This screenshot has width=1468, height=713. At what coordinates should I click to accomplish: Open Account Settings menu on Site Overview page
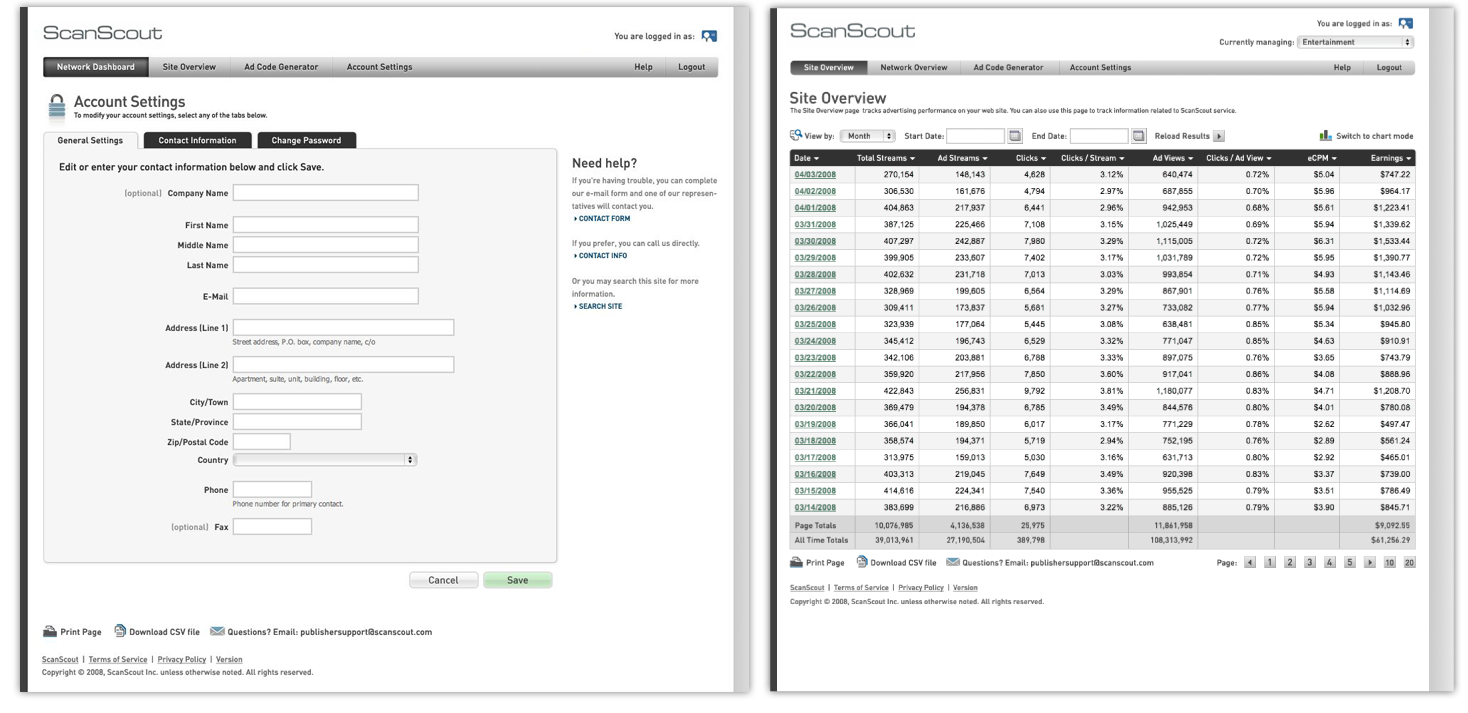[1100, 68]
